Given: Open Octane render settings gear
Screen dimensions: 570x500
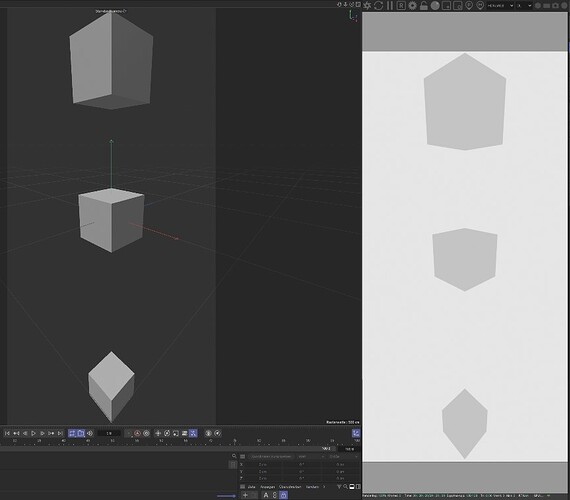Looking at the screenshot, I should pos(412,5).
